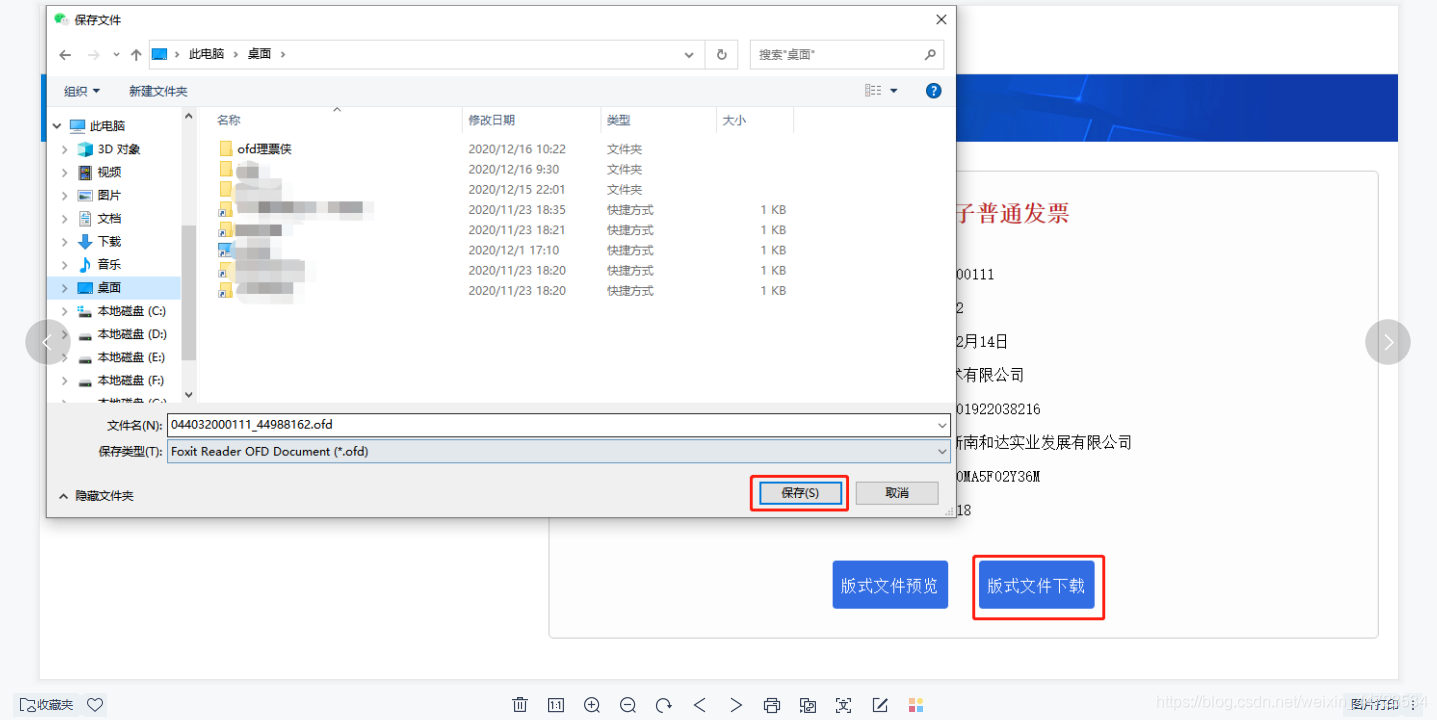Sort by 类型 column header
This screenshot has width=1437, height=720.
619,120
